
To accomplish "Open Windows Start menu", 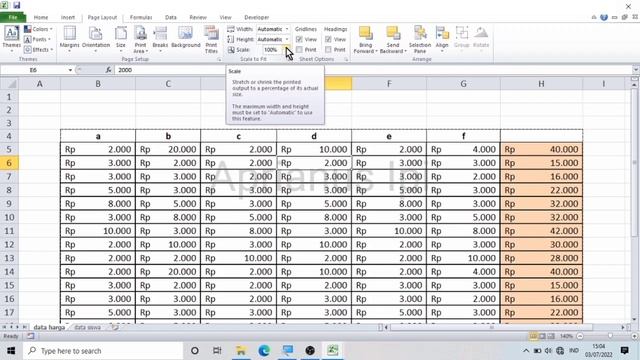I will (11, 351).
